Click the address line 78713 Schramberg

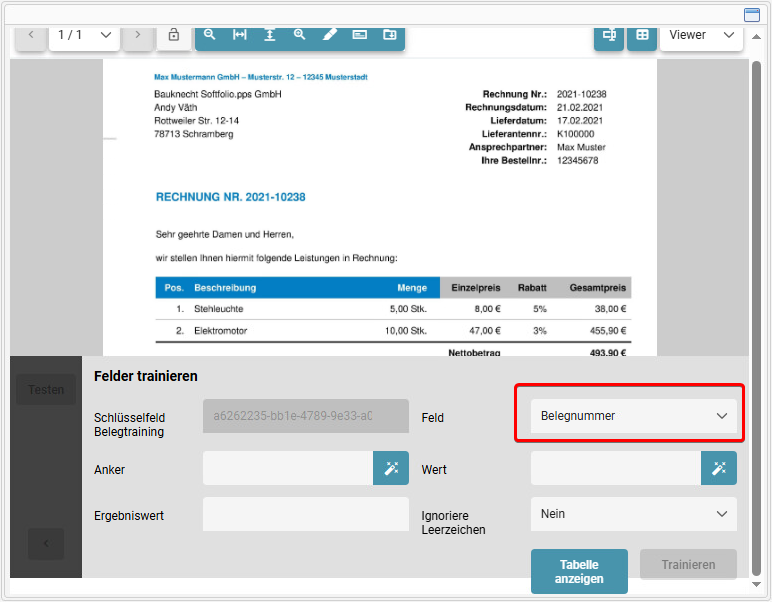pyautogui.click(x=193, y=134)
